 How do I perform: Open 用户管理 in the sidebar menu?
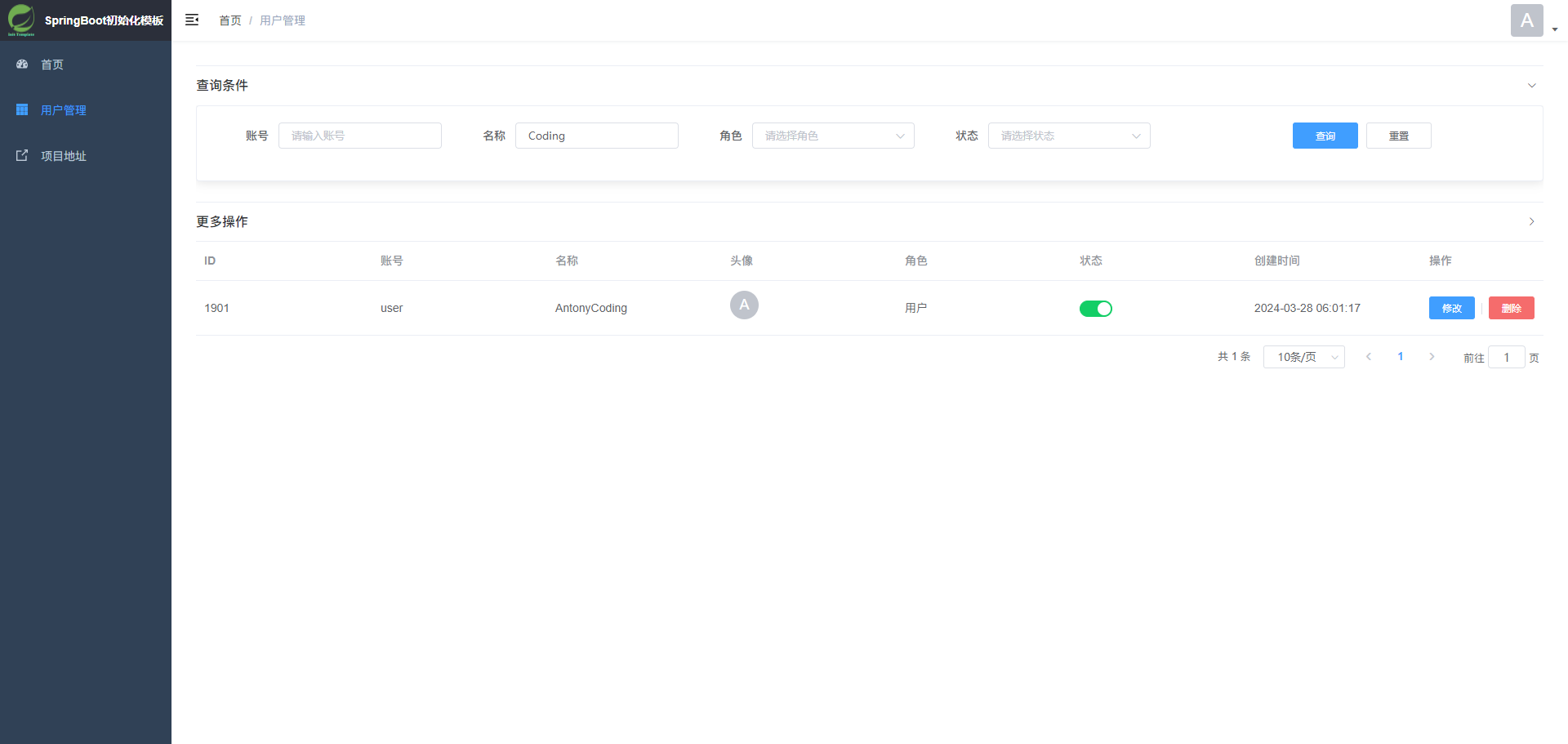[x=86, y=110]
